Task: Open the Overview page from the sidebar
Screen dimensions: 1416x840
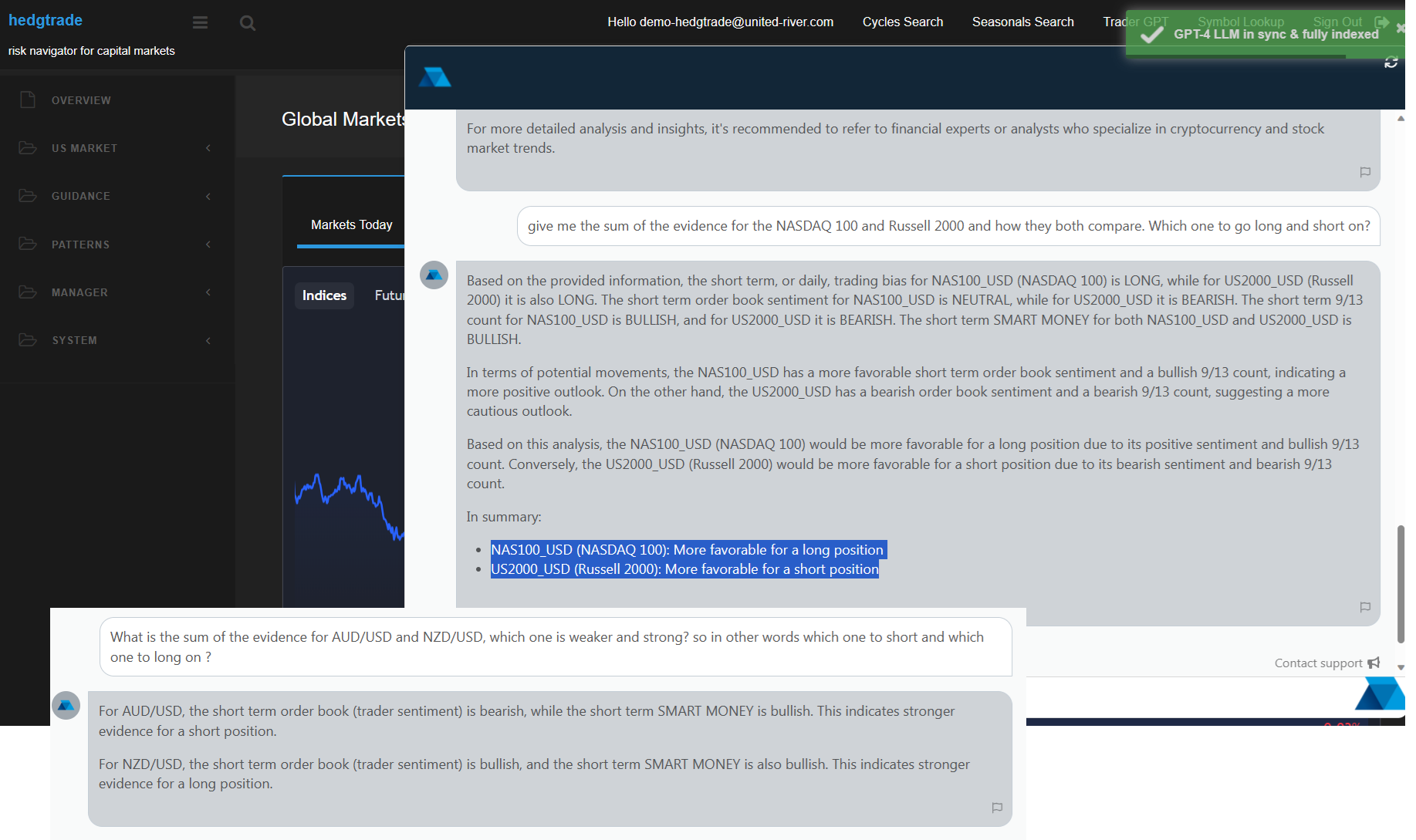Action: click(81, 100)
